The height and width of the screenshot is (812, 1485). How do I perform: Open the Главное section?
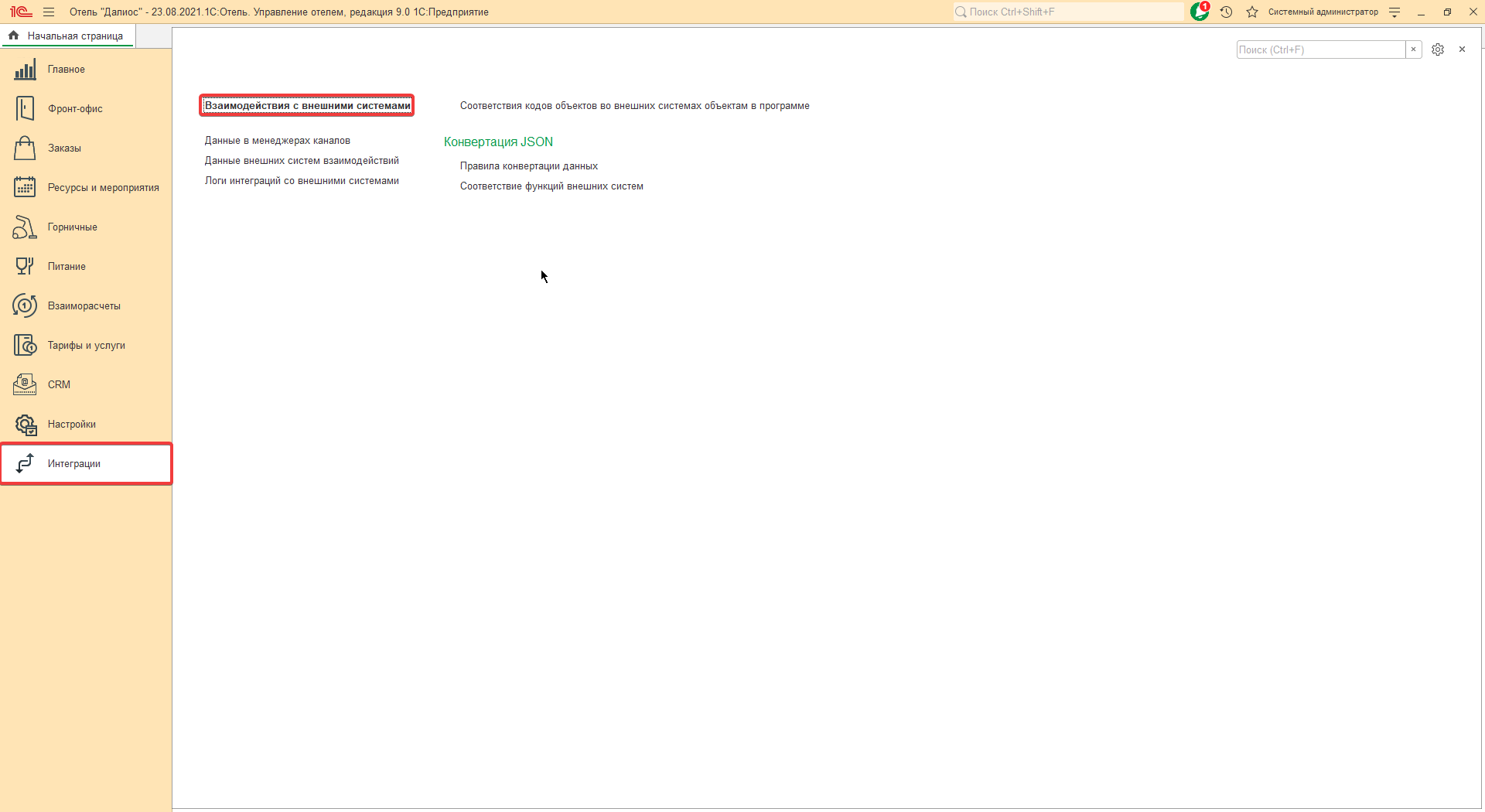(67, 70)
